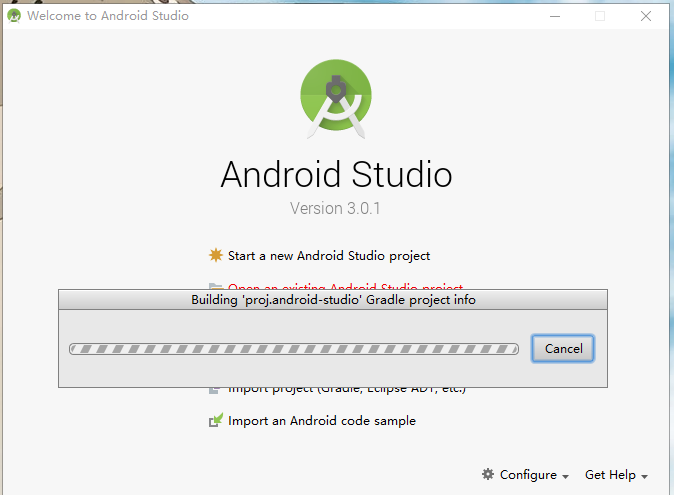Click the large Android Studio logo
Image resolution: width=674 pixels, height=495 pixels.
click(336, 98)
